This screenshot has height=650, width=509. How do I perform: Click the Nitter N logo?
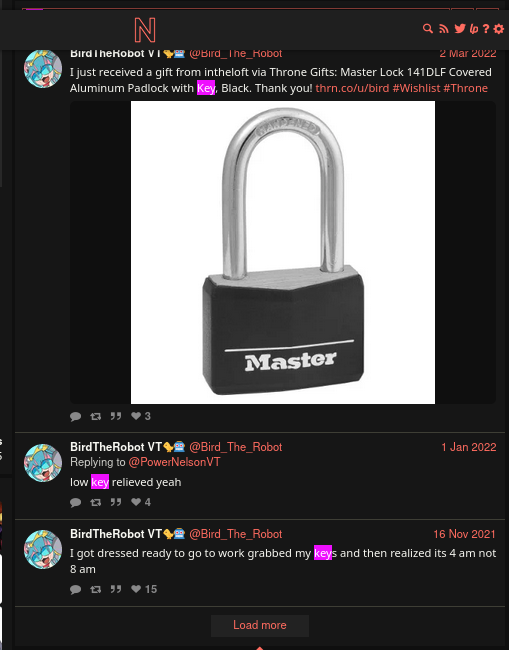point(145,30)
